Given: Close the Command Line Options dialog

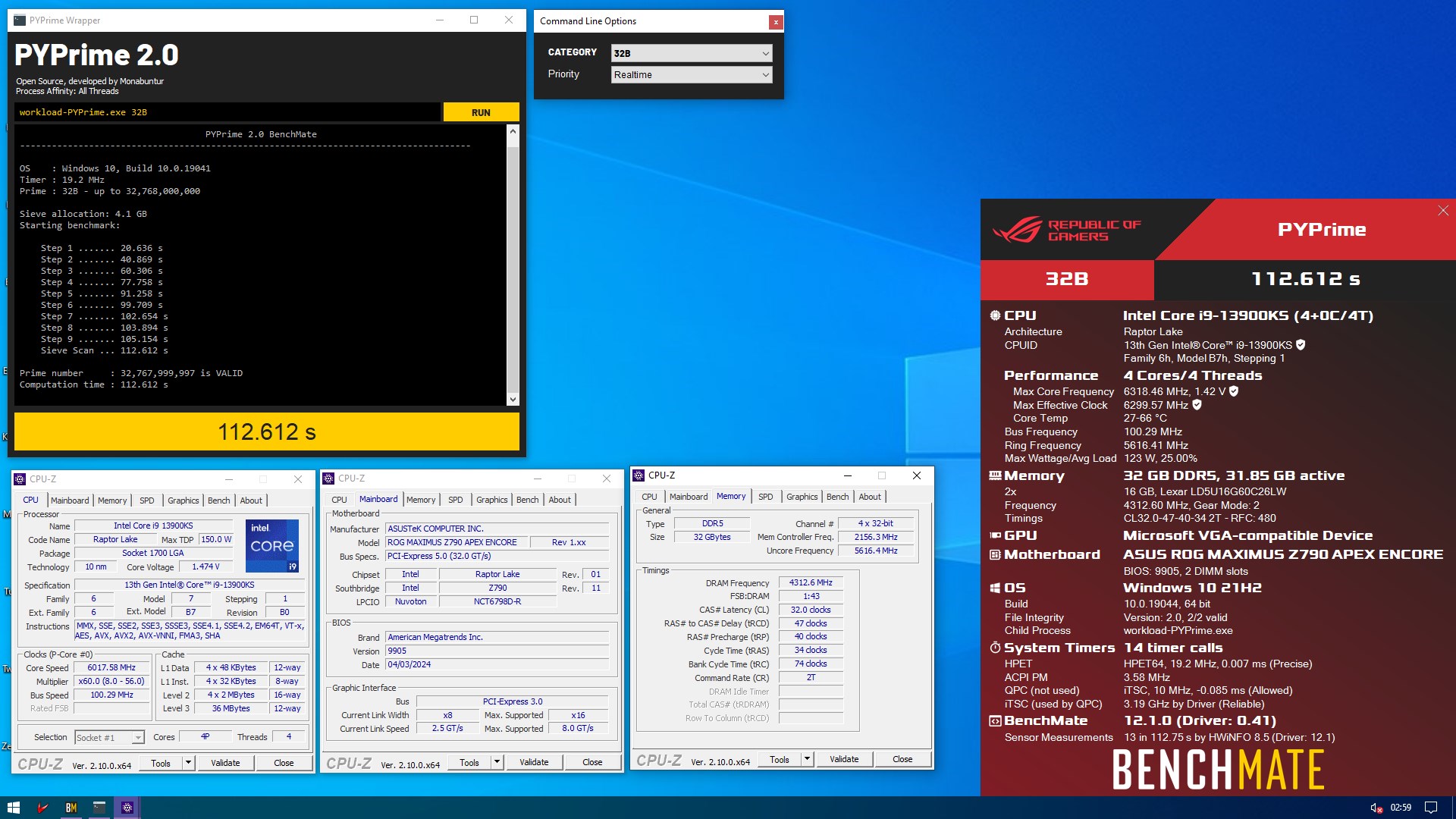Looking at the screenshot, I should [776, 22].
